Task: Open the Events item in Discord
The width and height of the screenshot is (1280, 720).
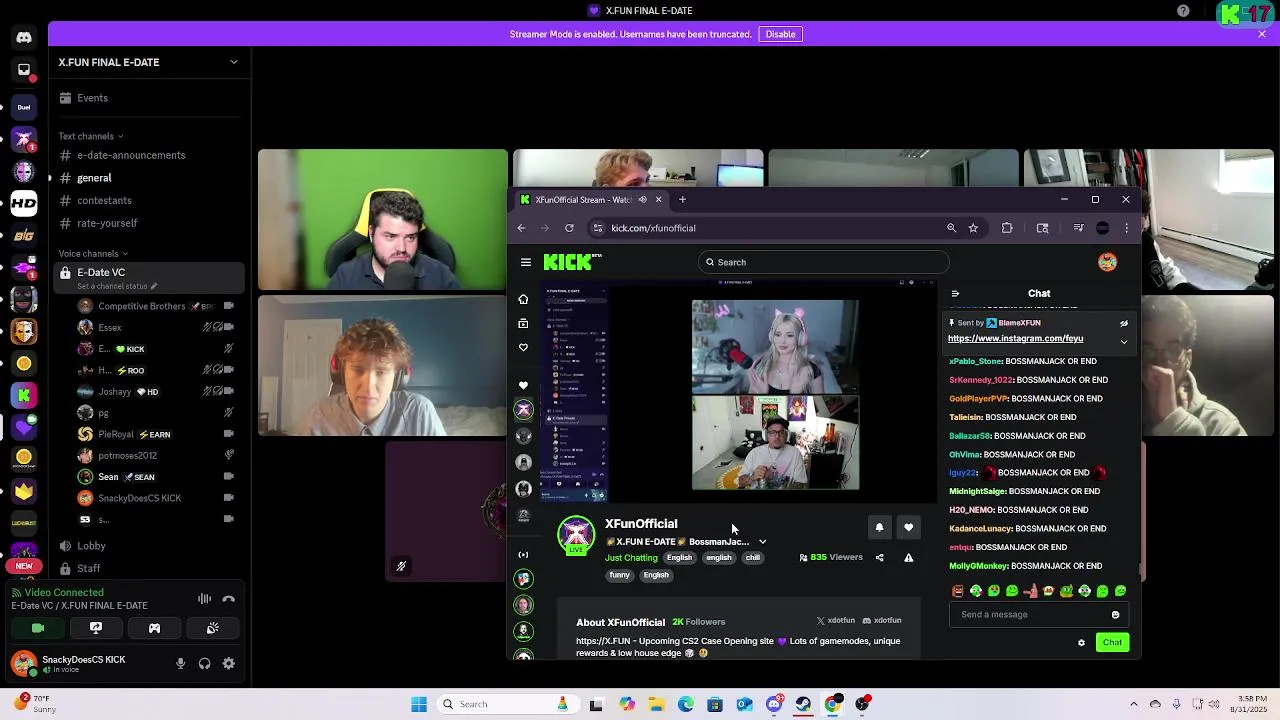Action: coord(148,98)
